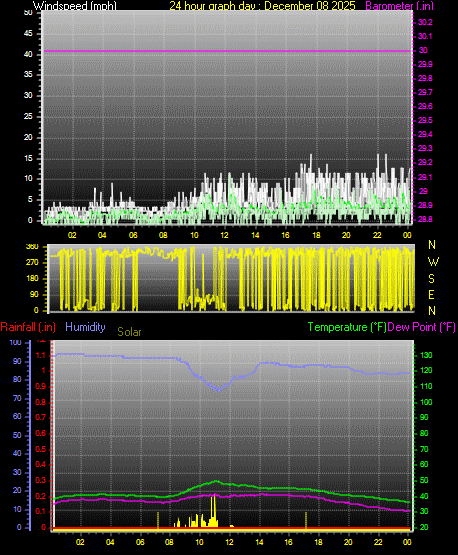Click the "Solar" legend label
Screen dimensions: 458x555
coord(129,332)
